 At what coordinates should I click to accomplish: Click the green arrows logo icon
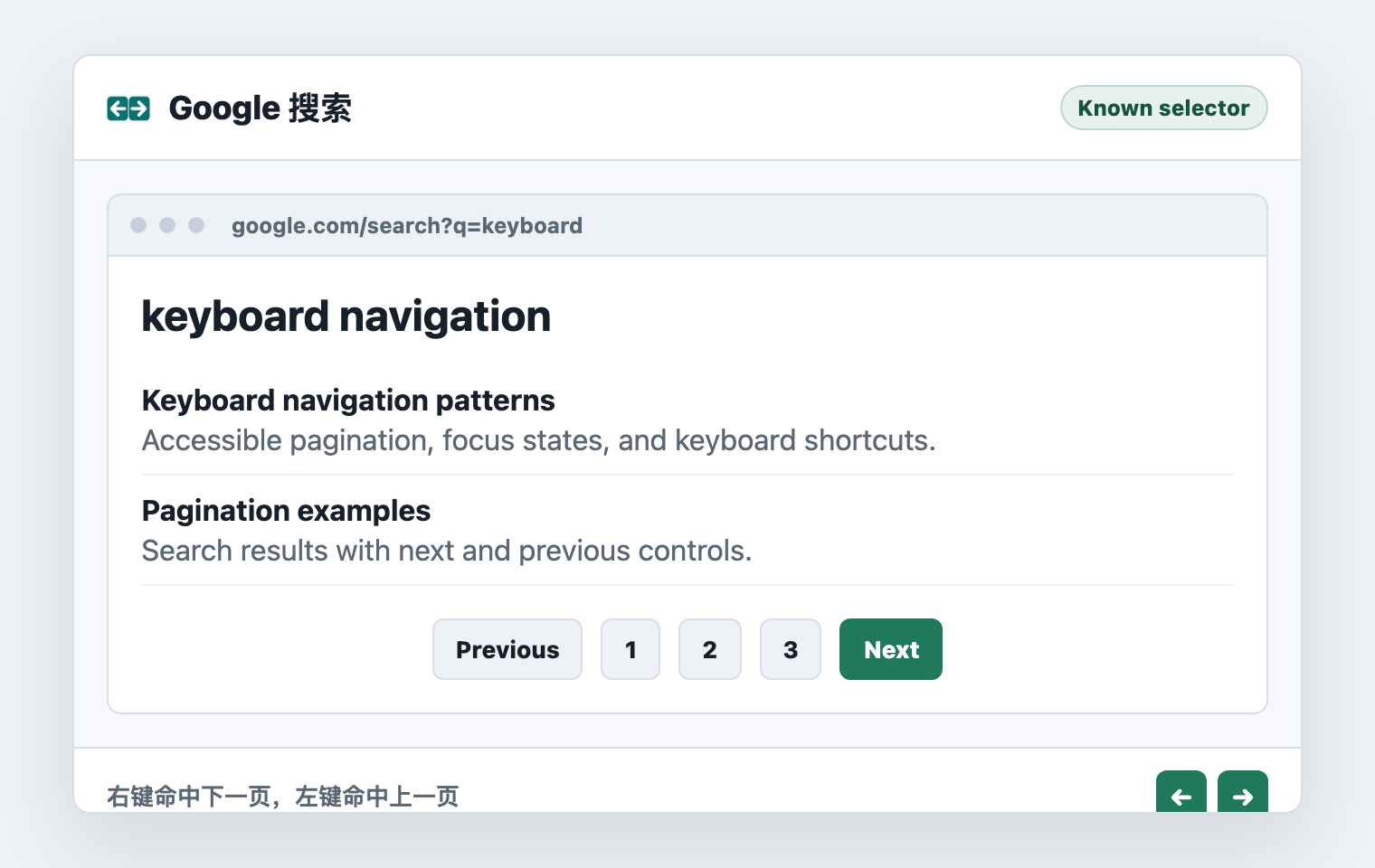128,108
